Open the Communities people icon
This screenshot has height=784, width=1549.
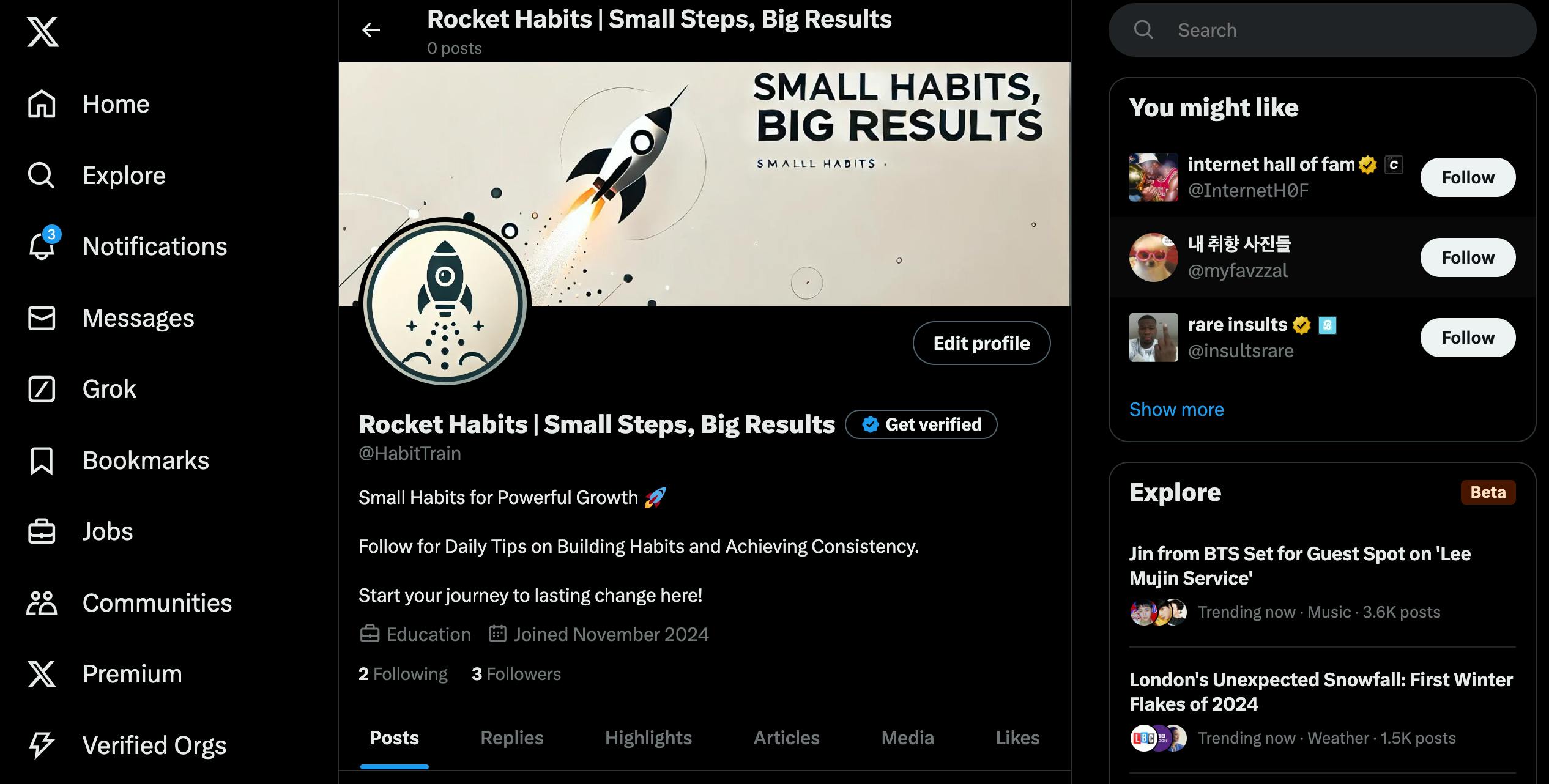[42, 603]
